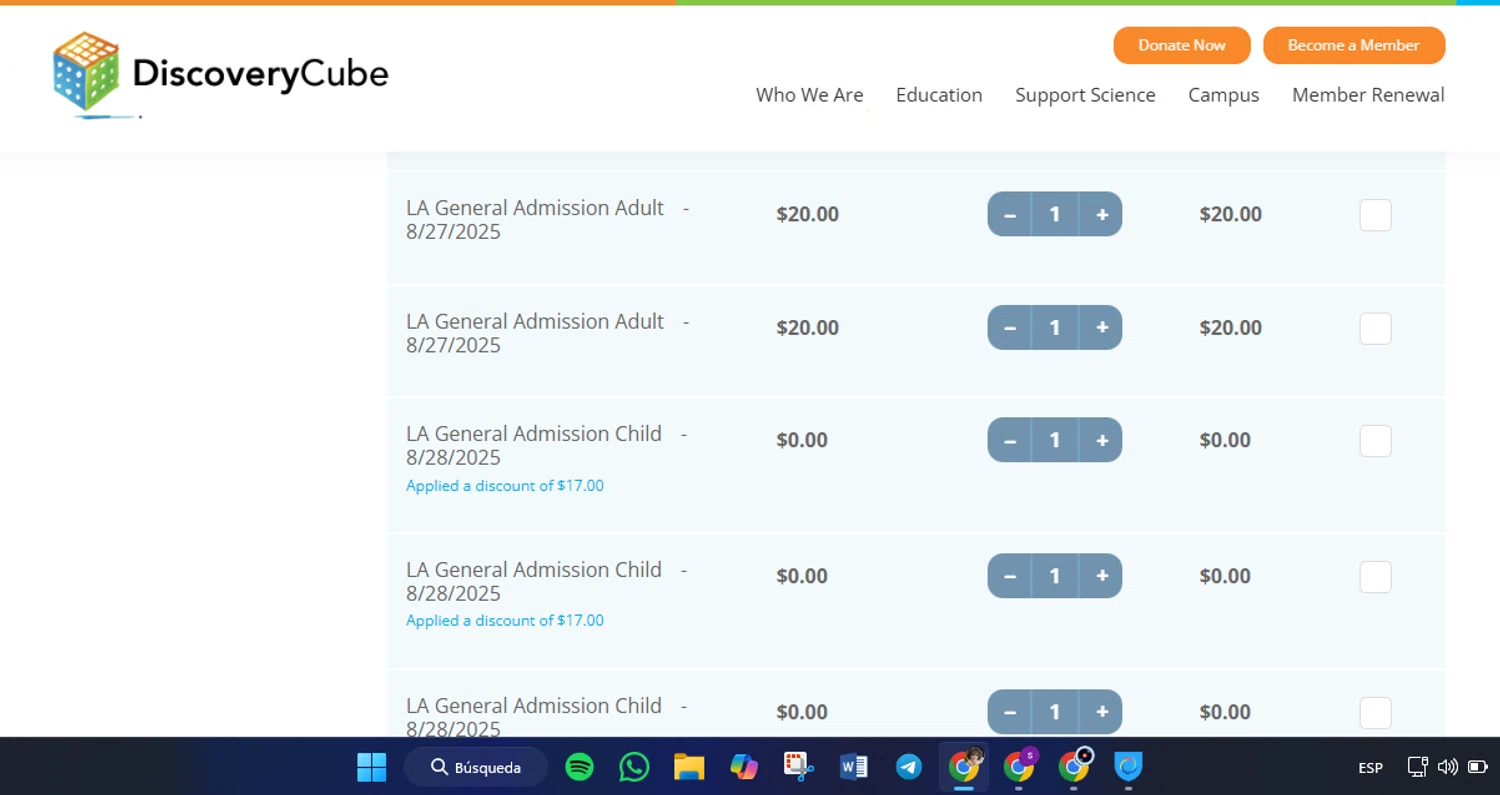Click unit price $20.00 in second Adult row
The height and width of the screenshot is (795, 1500).
(x=808, y=327)
